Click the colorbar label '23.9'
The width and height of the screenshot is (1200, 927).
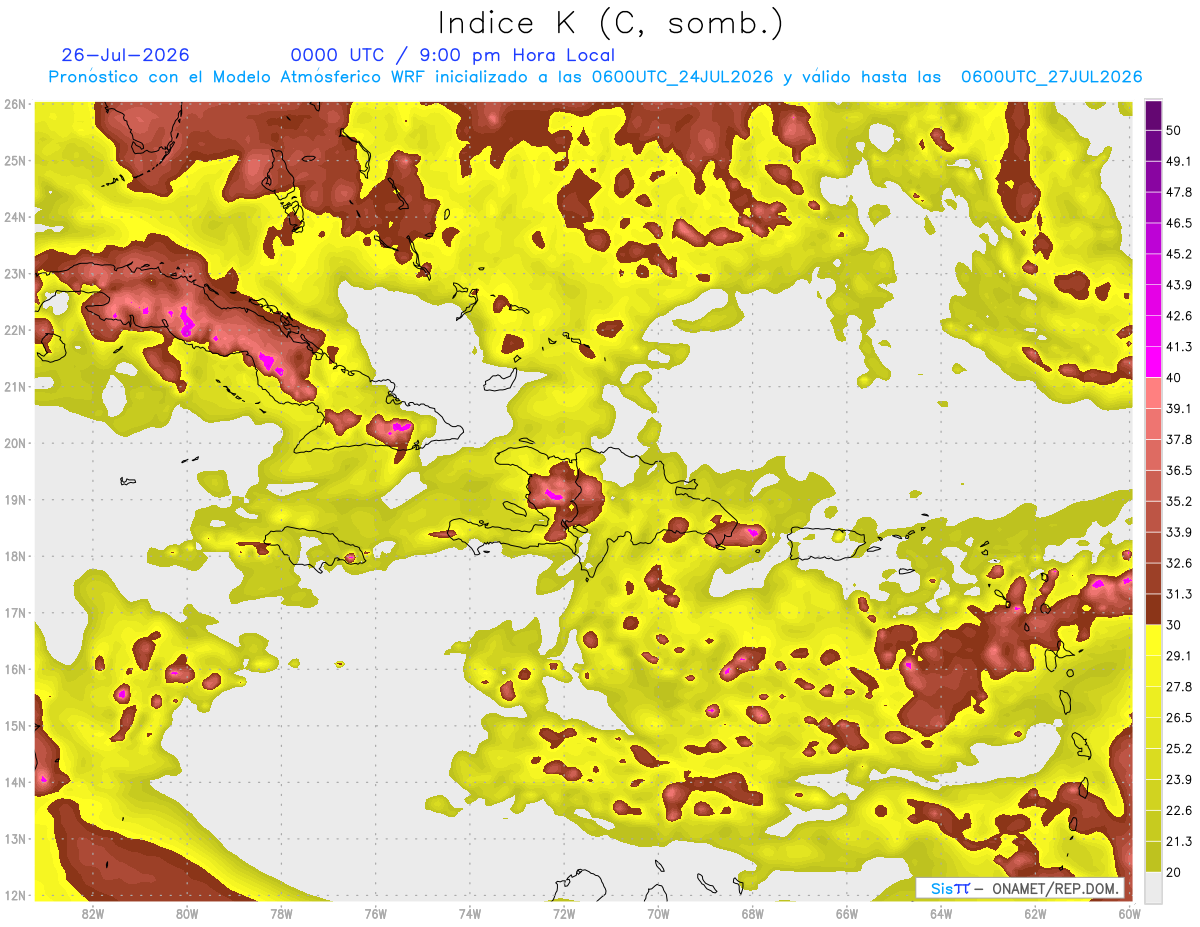(1178, 779)
